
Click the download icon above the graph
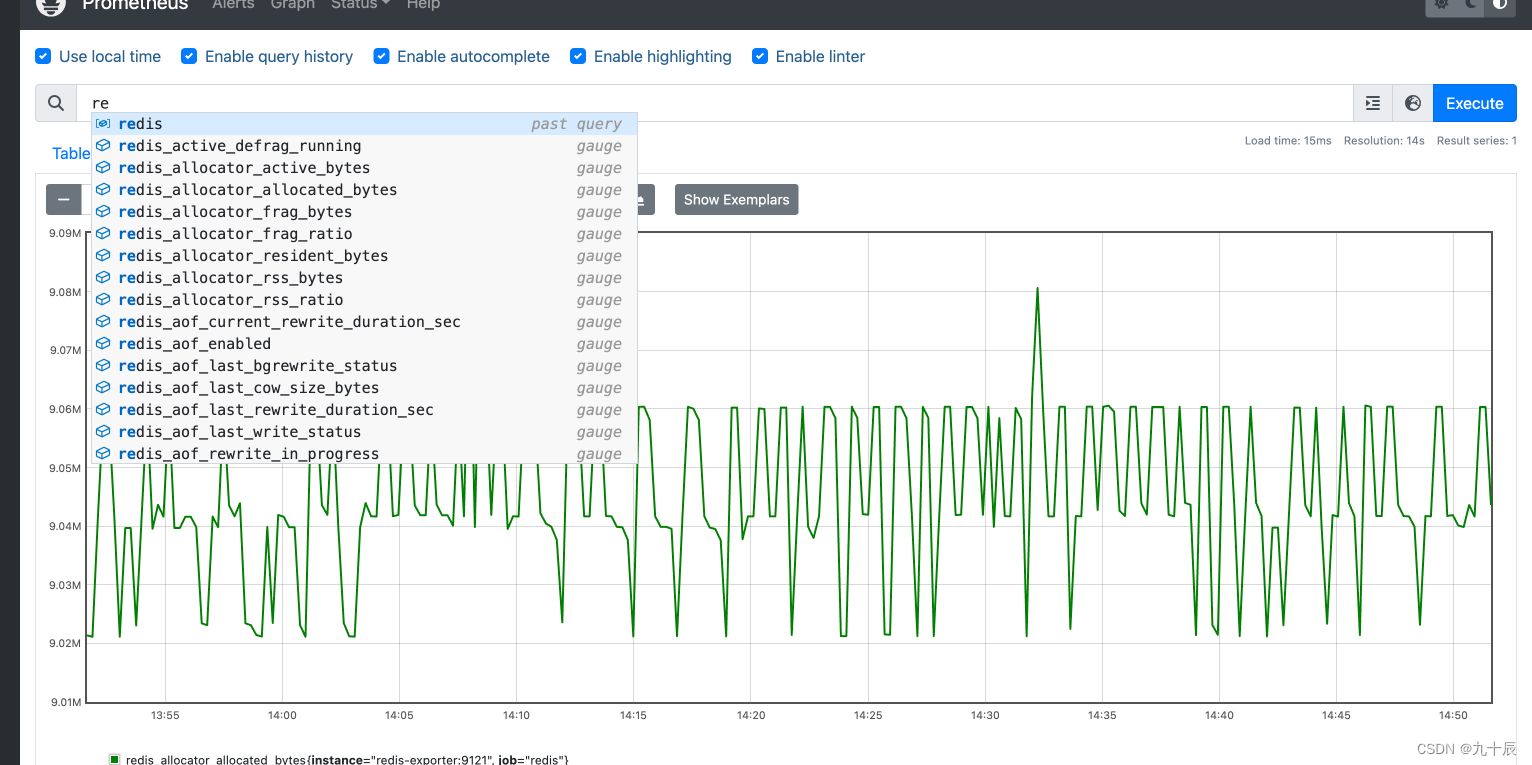pyautogui.click(x=640, y=199)
